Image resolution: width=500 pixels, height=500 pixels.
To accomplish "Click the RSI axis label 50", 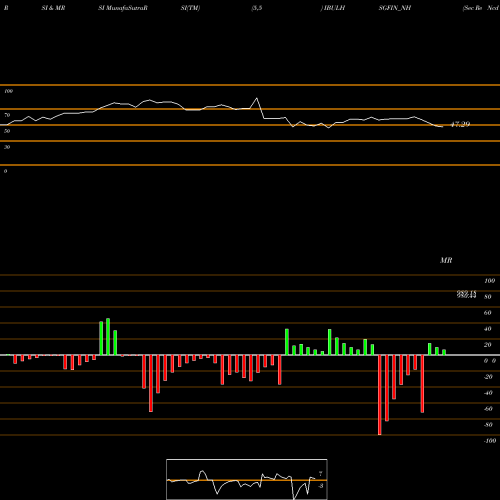I will point(7,131).
